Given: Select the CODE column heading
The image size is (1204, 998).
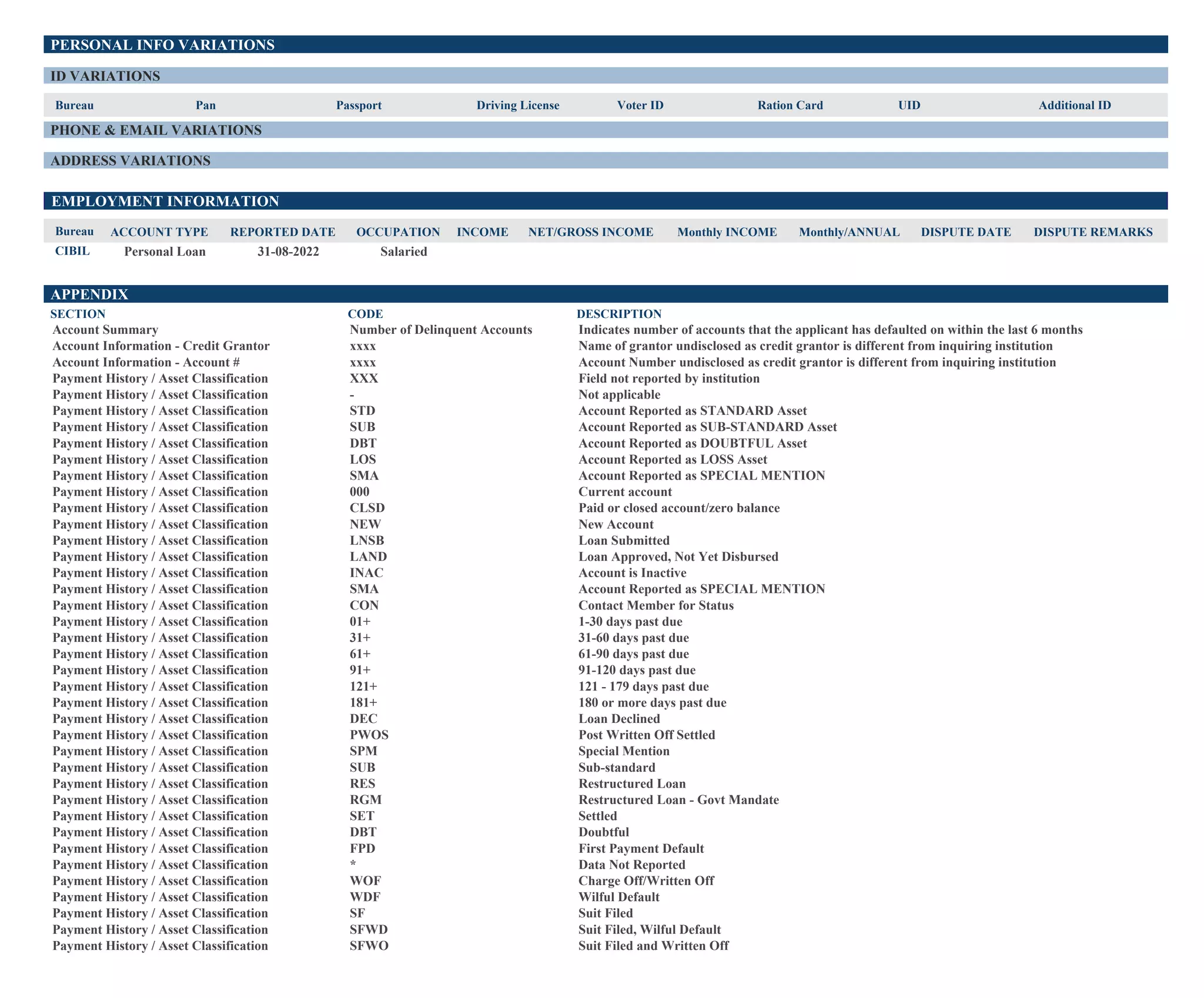Looking at the screenshot, I should 365,314.
